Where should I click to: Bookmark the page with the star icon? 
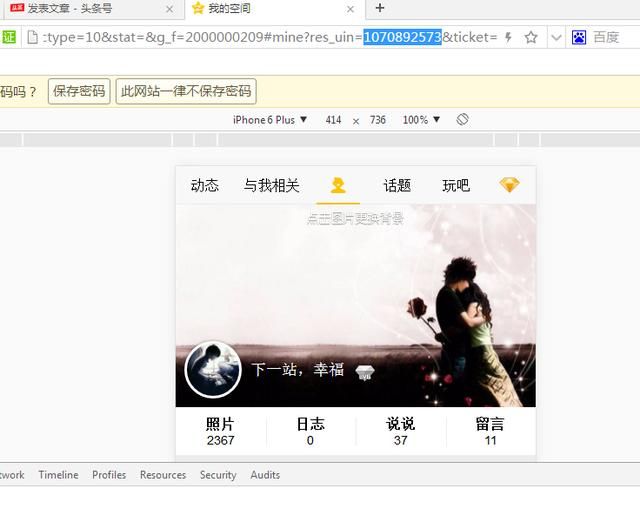531,38
